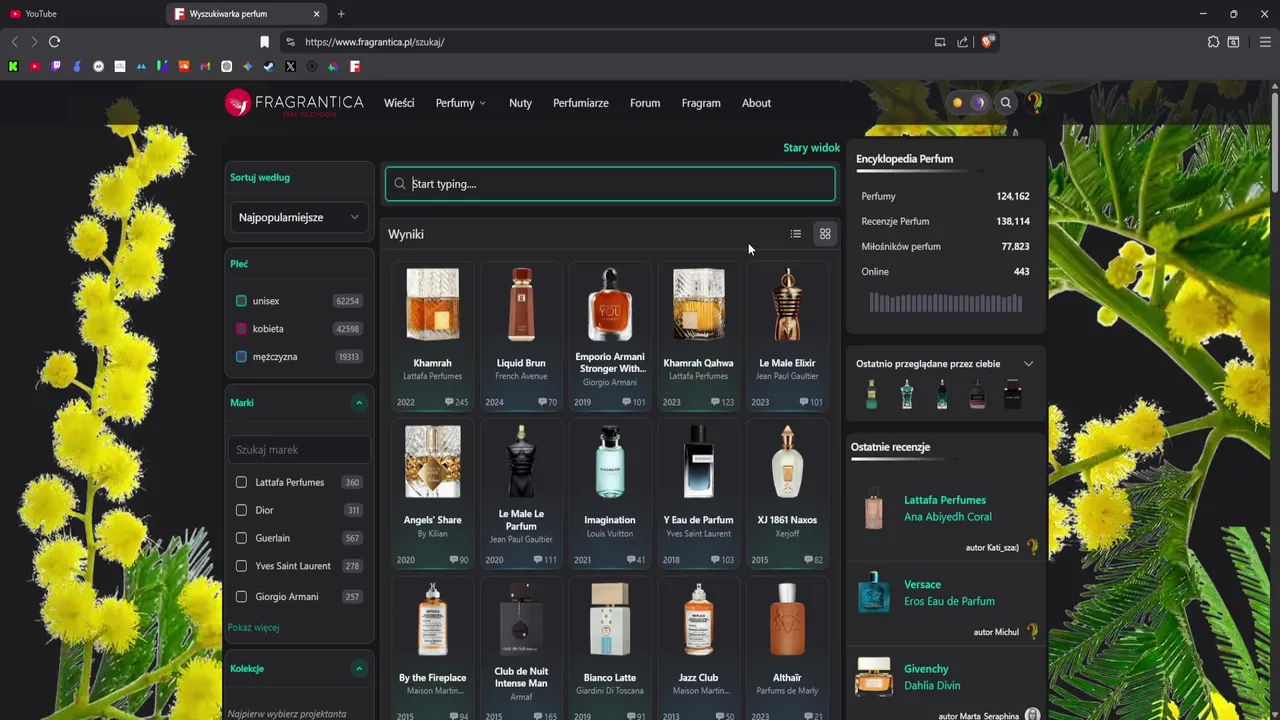Image resolution: width=1280 pixels, height=720 pixels.
Task: Open the Nuty menu item
Action: (x=520, y=103)
